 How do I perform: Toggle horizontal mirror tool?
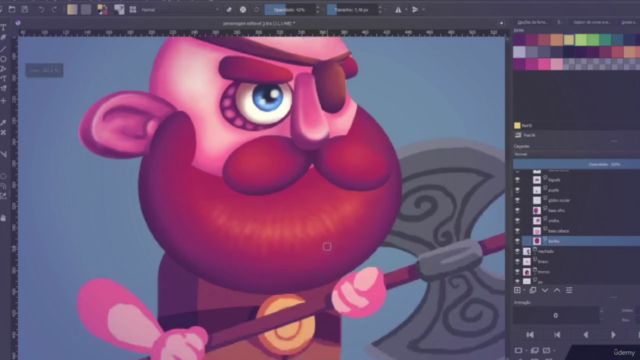(x=398, y=9)
